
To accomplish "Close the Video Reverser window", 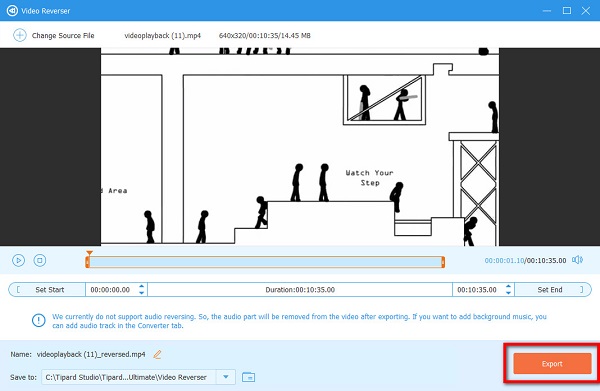I will 585,11.
